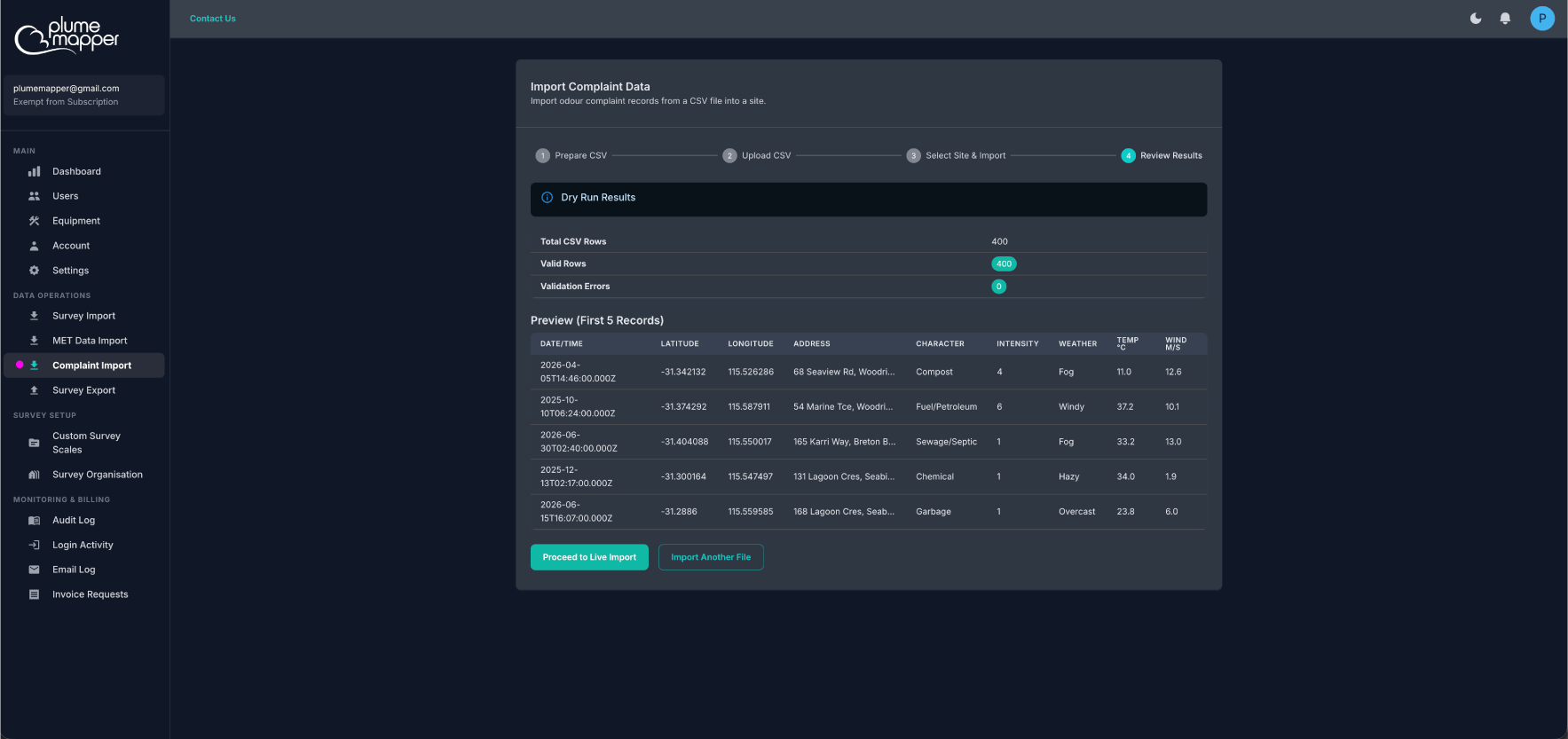The image size is (1568, 739).
Task: Click the Plume Mapper logo
Action: click(x=67, y=35)
